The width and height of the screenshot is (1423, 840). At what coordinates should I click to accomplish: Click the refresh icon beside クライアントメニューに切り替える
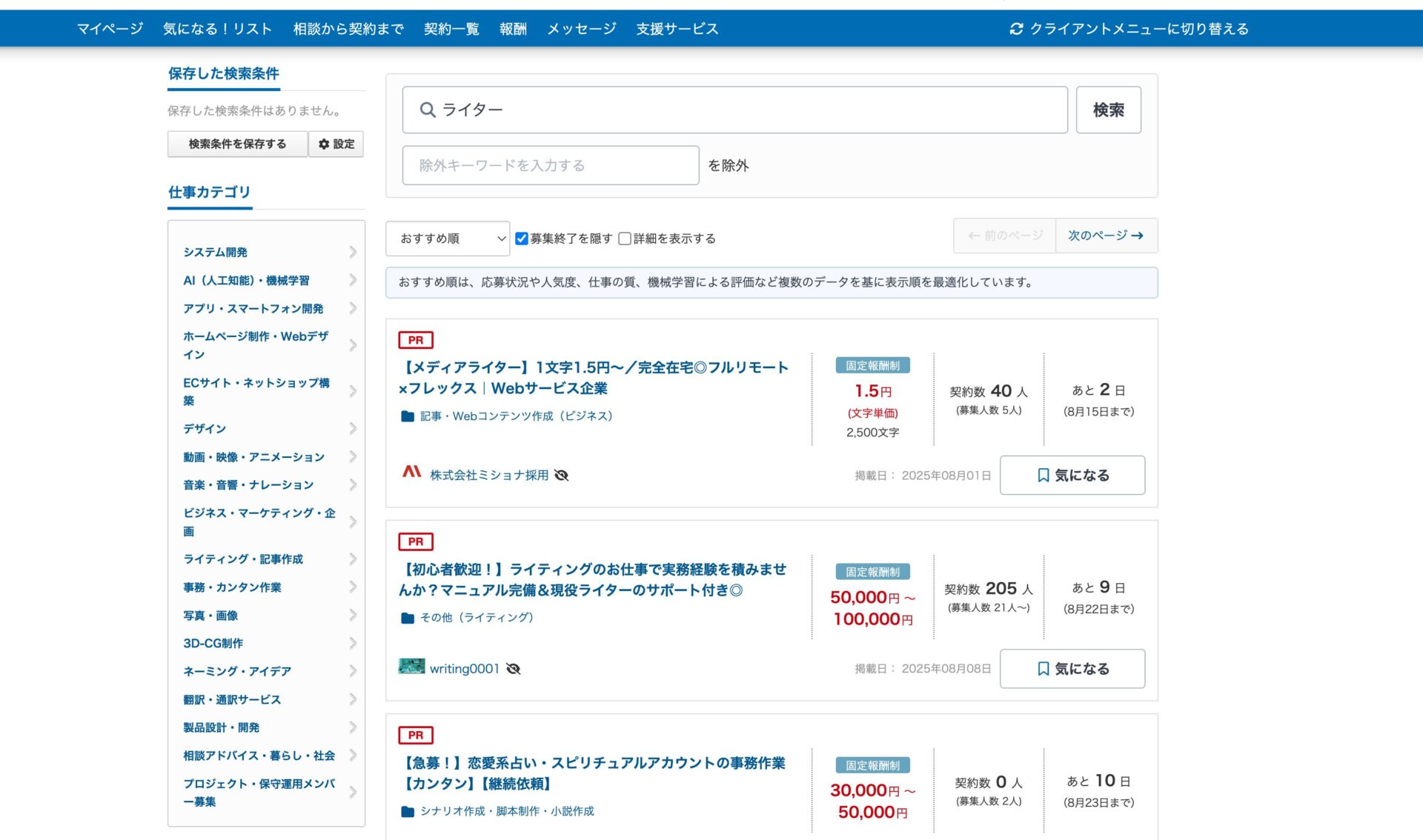[1016, 28]
